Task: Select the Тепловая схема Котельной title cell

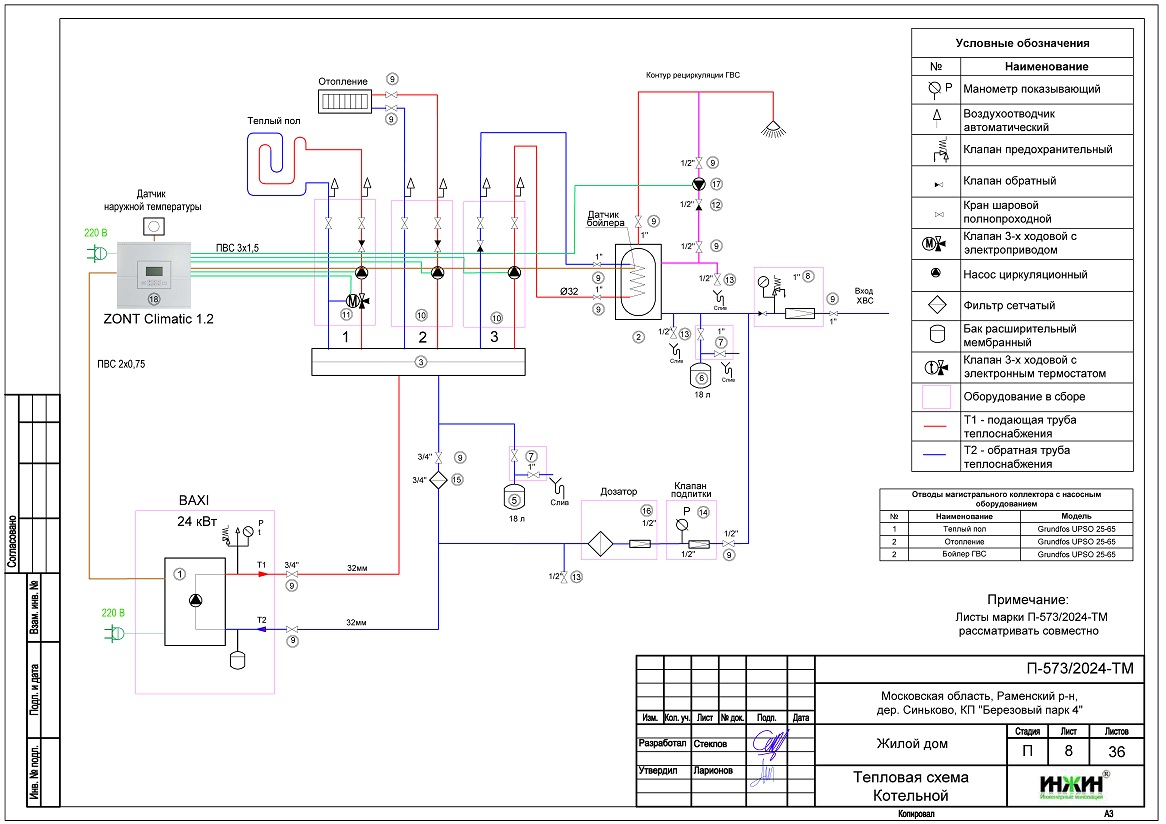Action: click(x=910, y=786)
